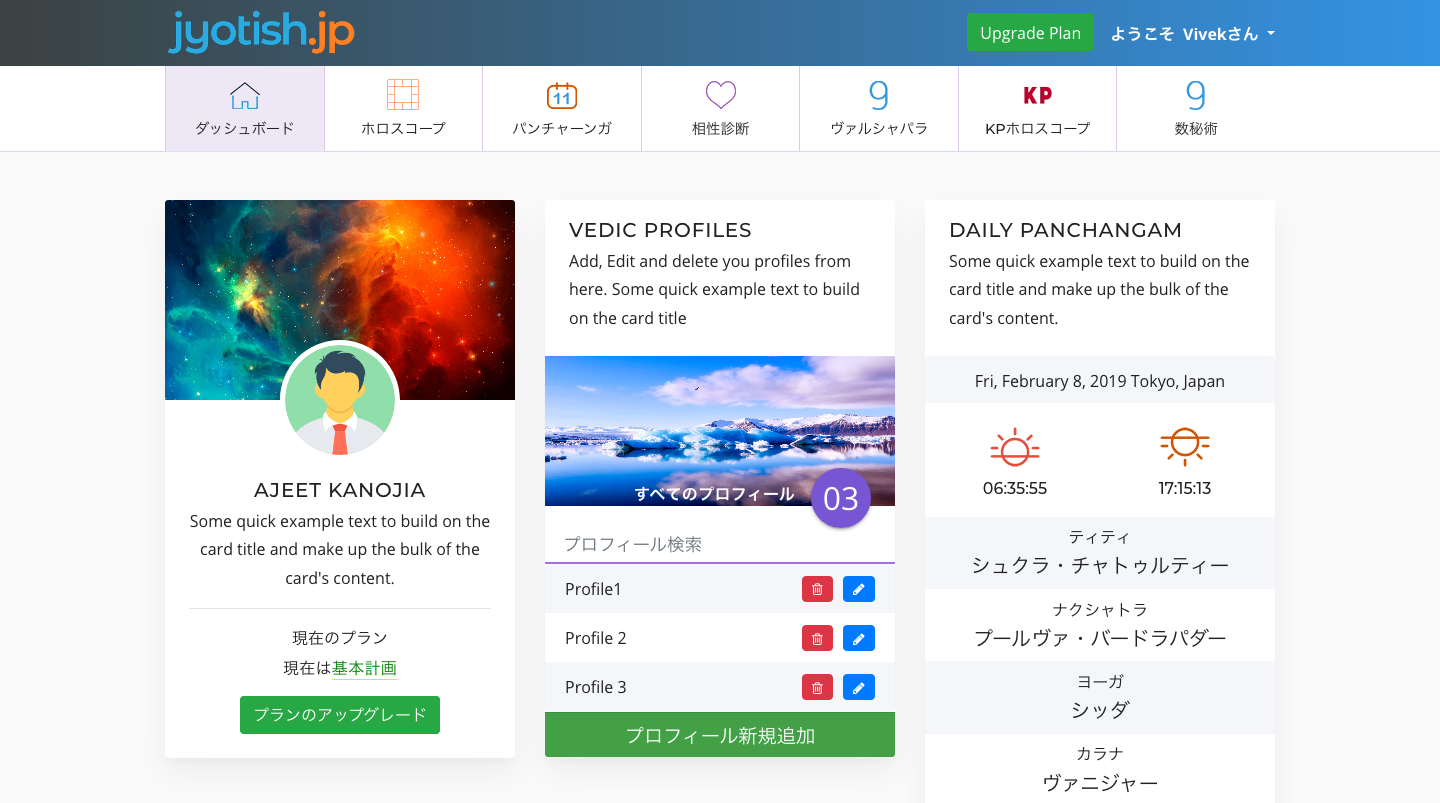
Task: Delete Profile1 using the trash icon
Action: (817, 589)
